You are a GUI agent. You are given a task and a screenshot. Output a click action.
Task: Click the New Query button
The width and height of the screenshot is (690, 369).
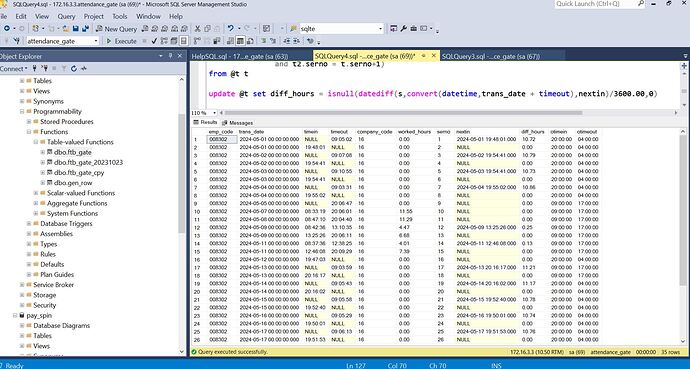point(117,29)
